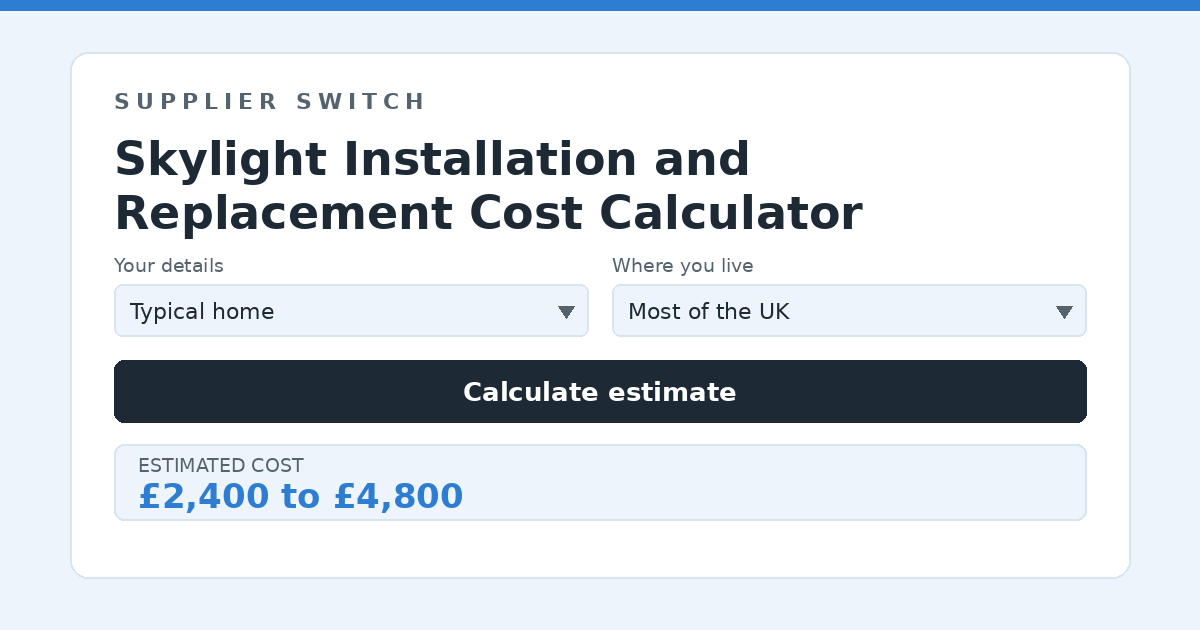Viewport: 1200px width, 630px height.
Task: Click the estimated cost result box
Action: click(600, 482)
